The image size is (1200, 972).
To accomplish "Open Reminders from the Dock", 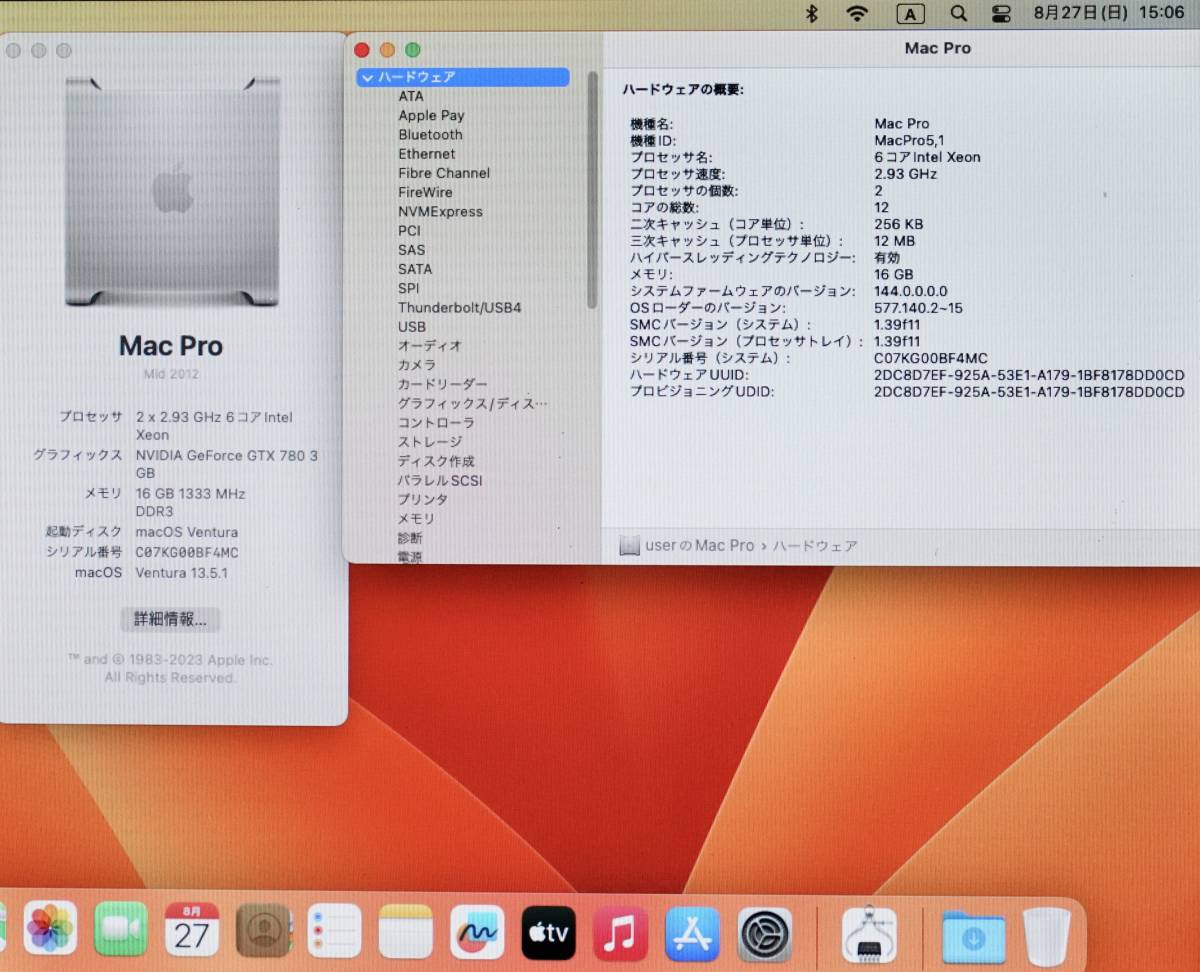I will (334, 930).
